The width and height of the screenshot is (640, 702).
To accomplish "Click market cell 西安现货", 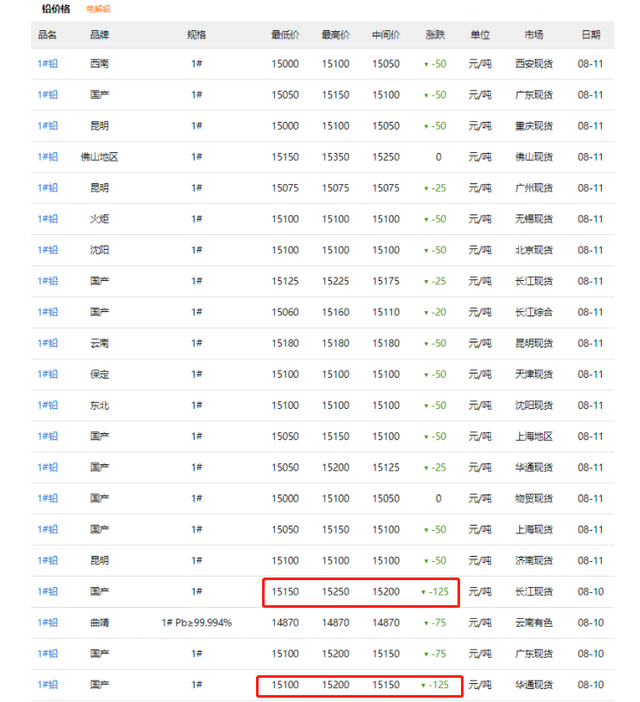I will [x=534, y=64].
